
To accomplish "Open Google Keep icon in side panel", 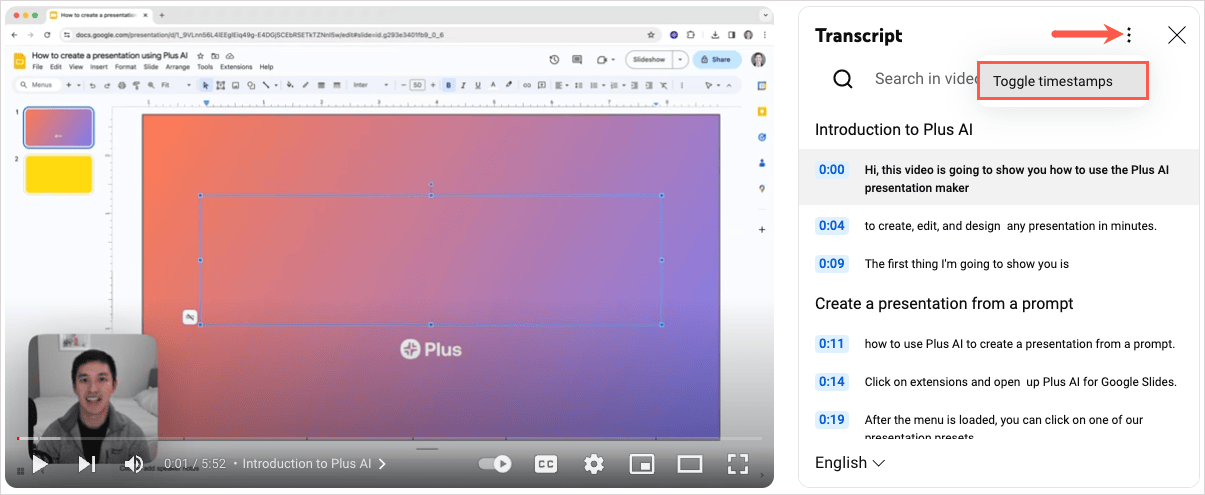I will coord(761,111).
